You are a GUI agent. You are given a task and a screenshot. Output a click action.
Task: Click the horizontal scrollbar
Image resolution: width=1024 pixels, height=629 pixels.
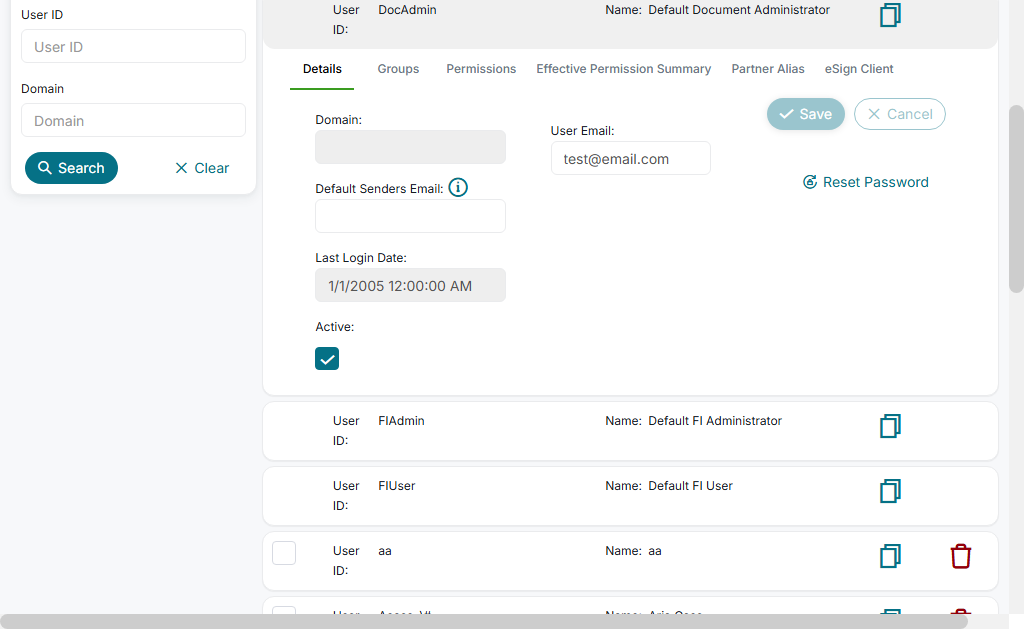(484, 621)
